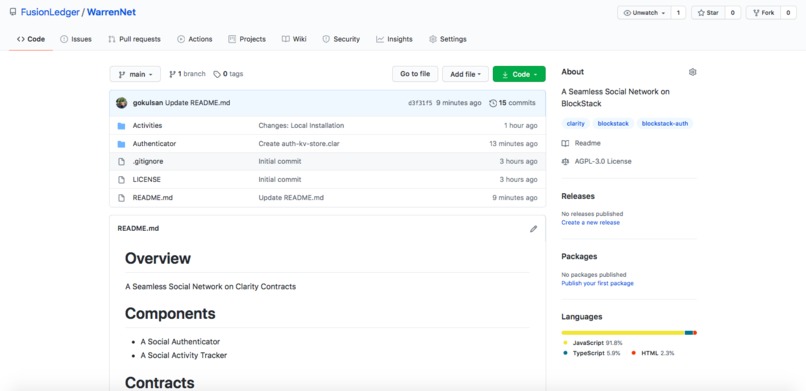
Task: Click the .gitignore file icon
Action: tap(121, 162)
